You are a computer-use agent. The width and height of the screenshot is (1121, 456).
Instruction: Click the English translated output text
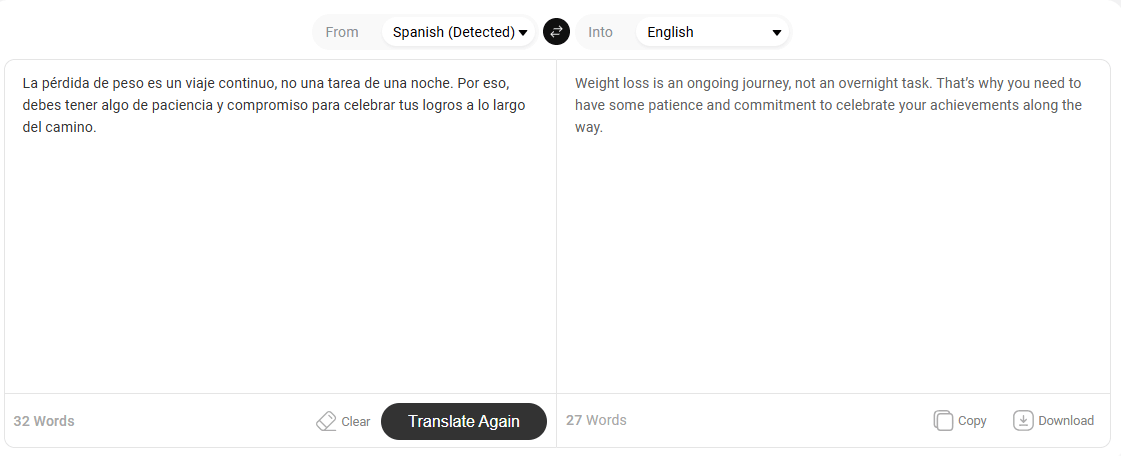point(829,106)
